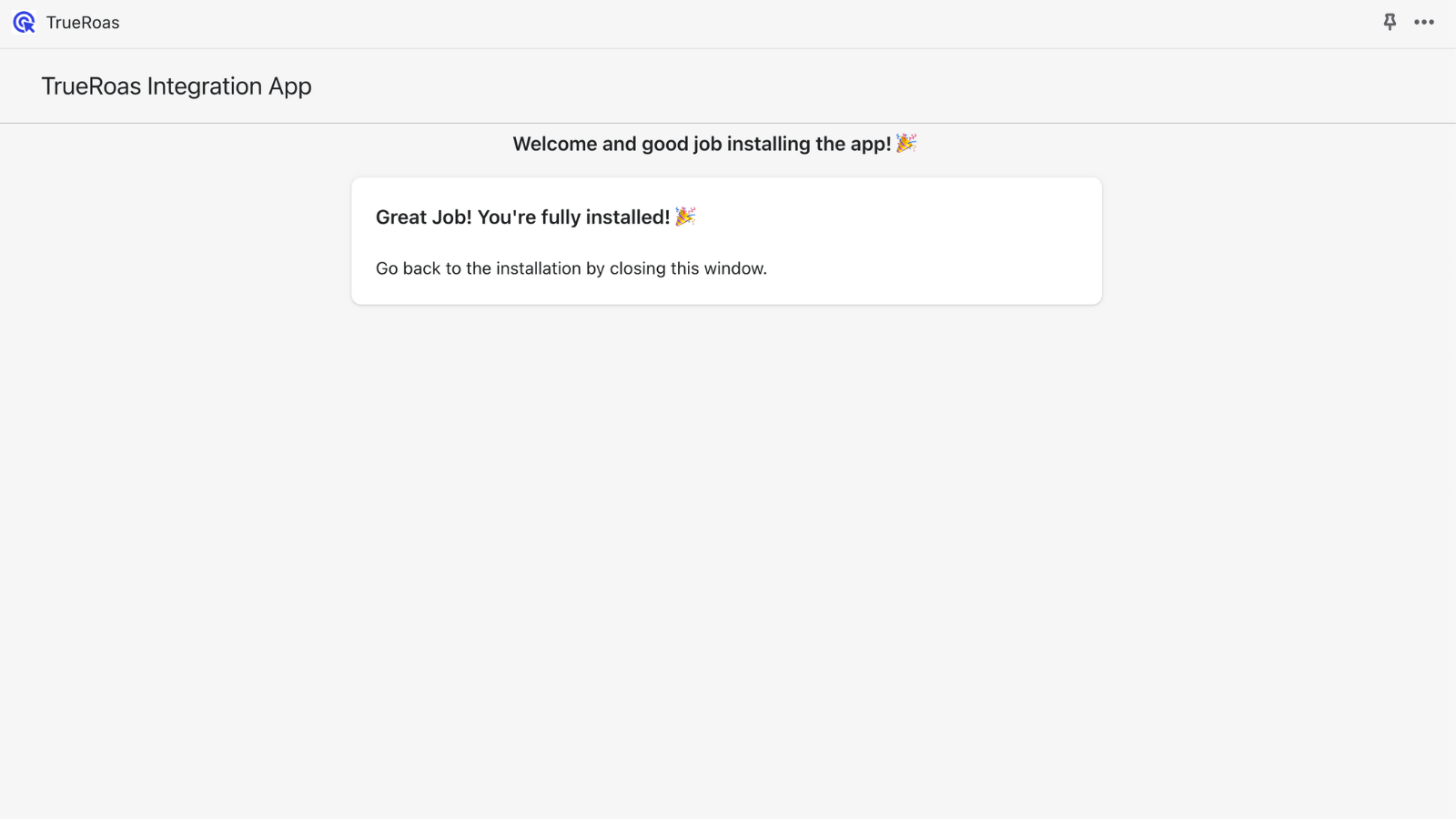This screenshot has height=819, width=1456.
Task: Click the word App in page title
Action: coord(290,87)
